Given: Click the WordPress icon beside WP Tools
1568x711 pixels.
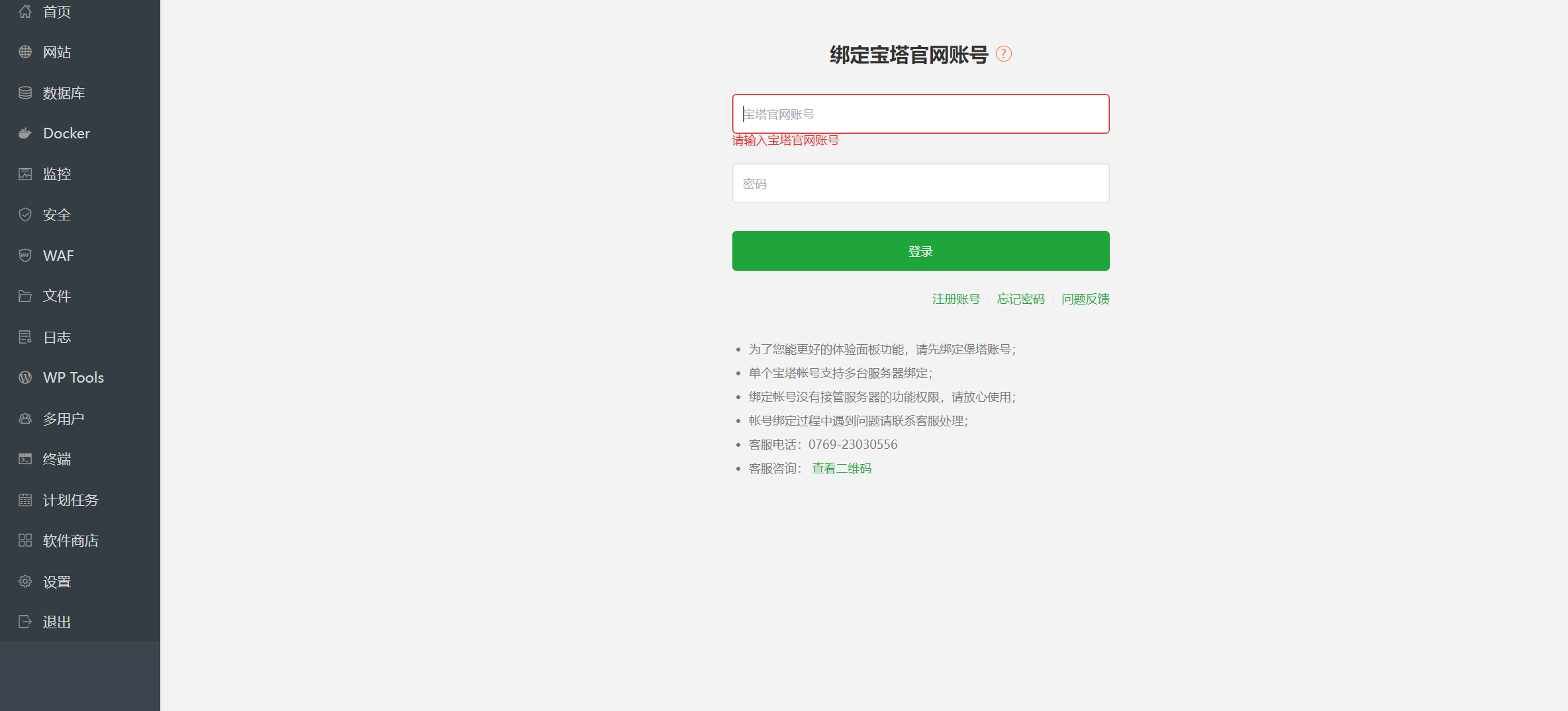Looking at the screenshot, I should coord(25,377).
